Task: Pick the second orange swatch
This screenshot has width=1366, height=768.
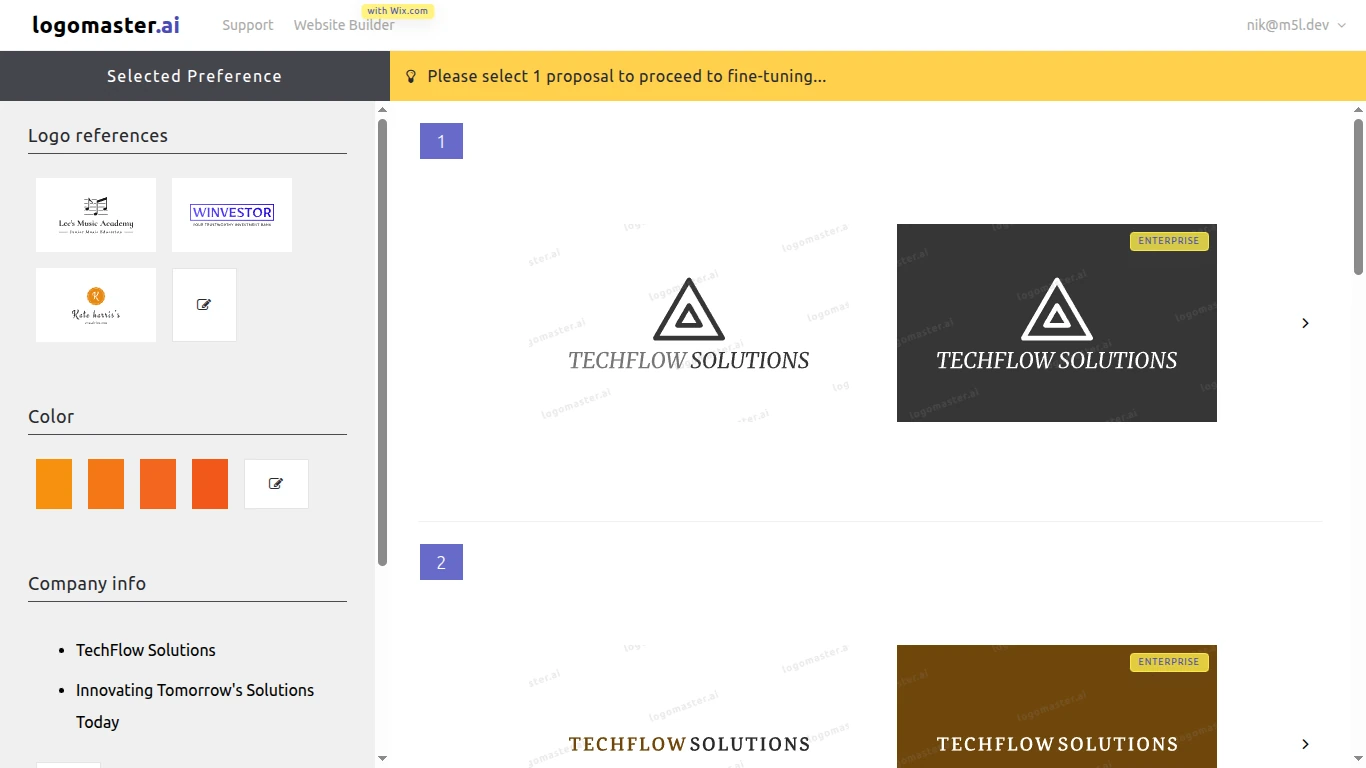Action: (106, 484)
